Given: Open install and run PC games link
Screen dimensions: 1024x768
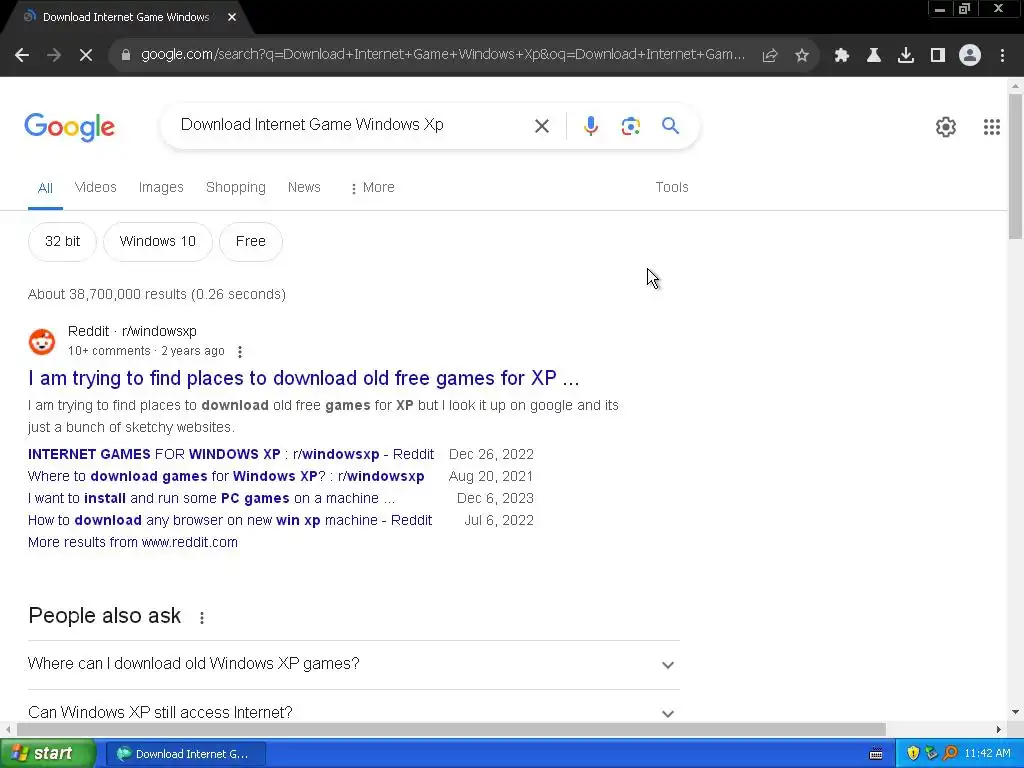Looking at the screenshot, I should [212, 498].
